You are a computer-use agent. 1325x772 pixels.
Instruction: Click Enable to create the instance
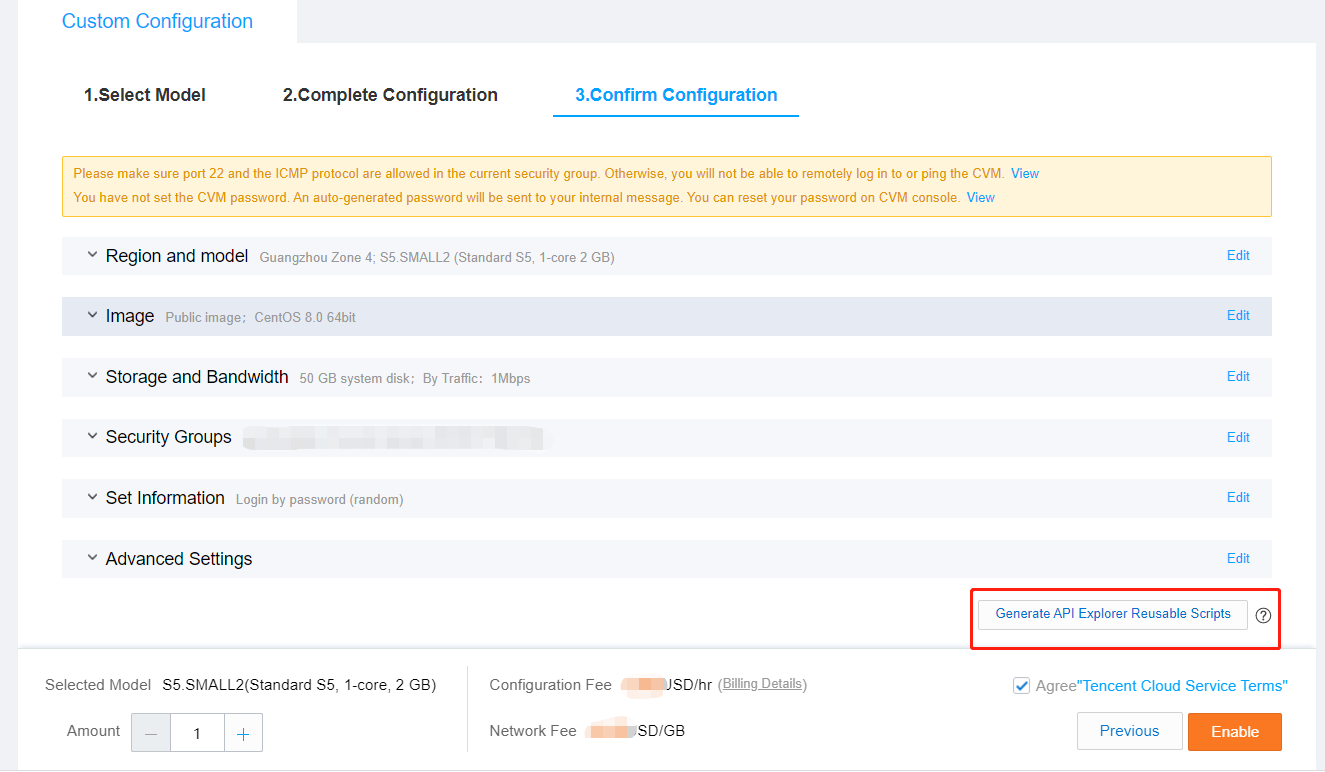(1234, 731)
